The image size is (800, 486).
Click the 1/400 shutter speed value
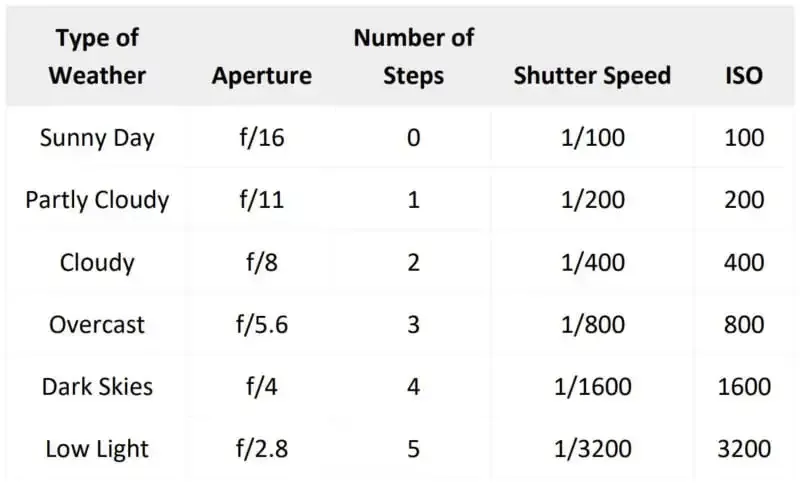pyautogui.click(x=592, y=262)
